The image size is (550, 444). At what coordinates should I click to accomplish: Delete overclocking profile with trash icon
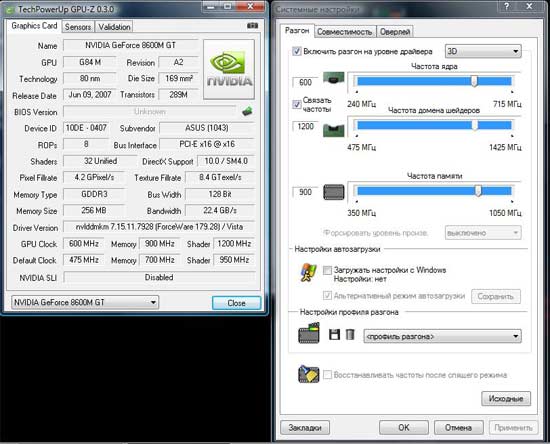click(350, 335)
